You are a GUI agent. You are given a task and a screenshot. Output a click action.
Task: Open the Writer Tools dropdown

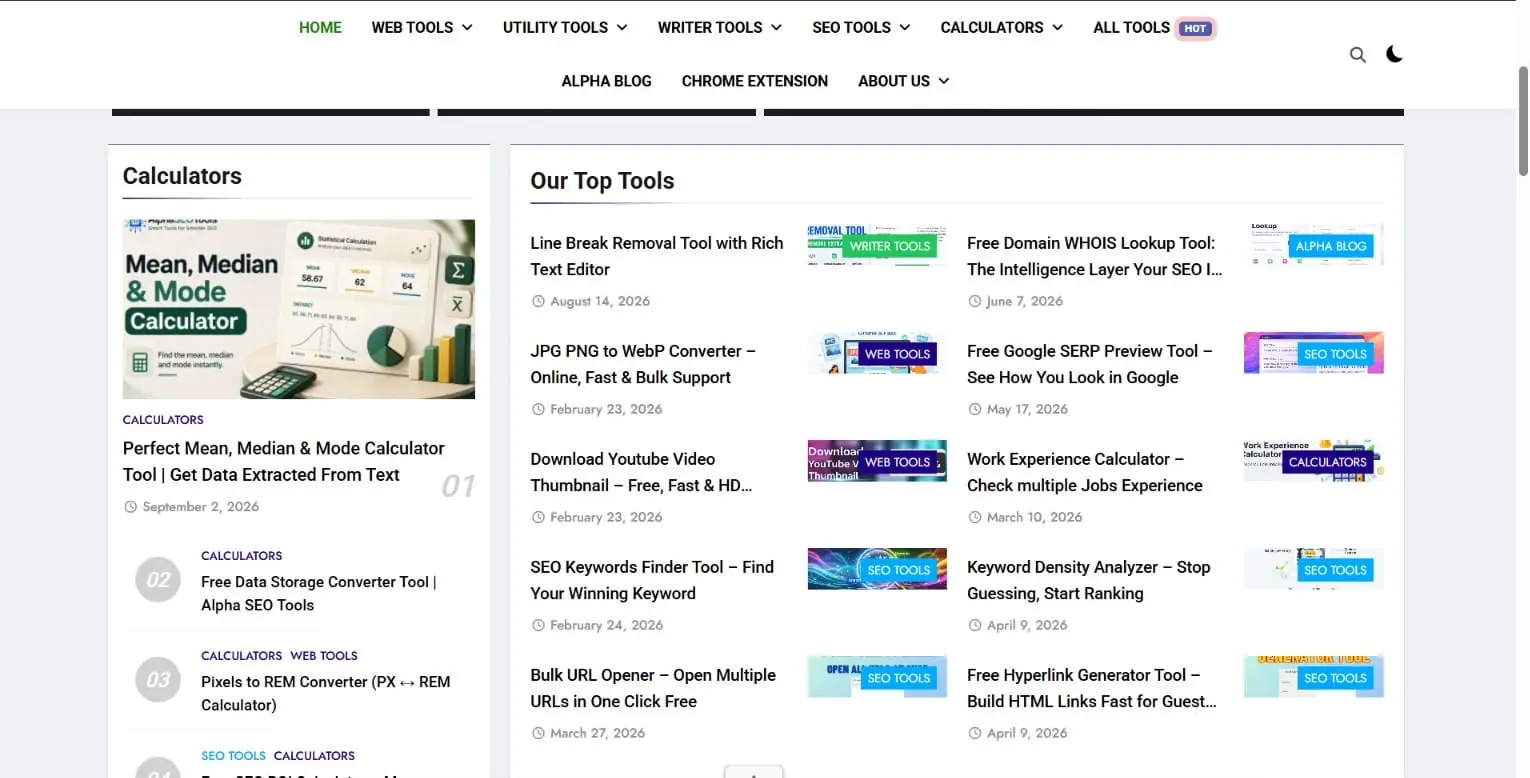720,28
